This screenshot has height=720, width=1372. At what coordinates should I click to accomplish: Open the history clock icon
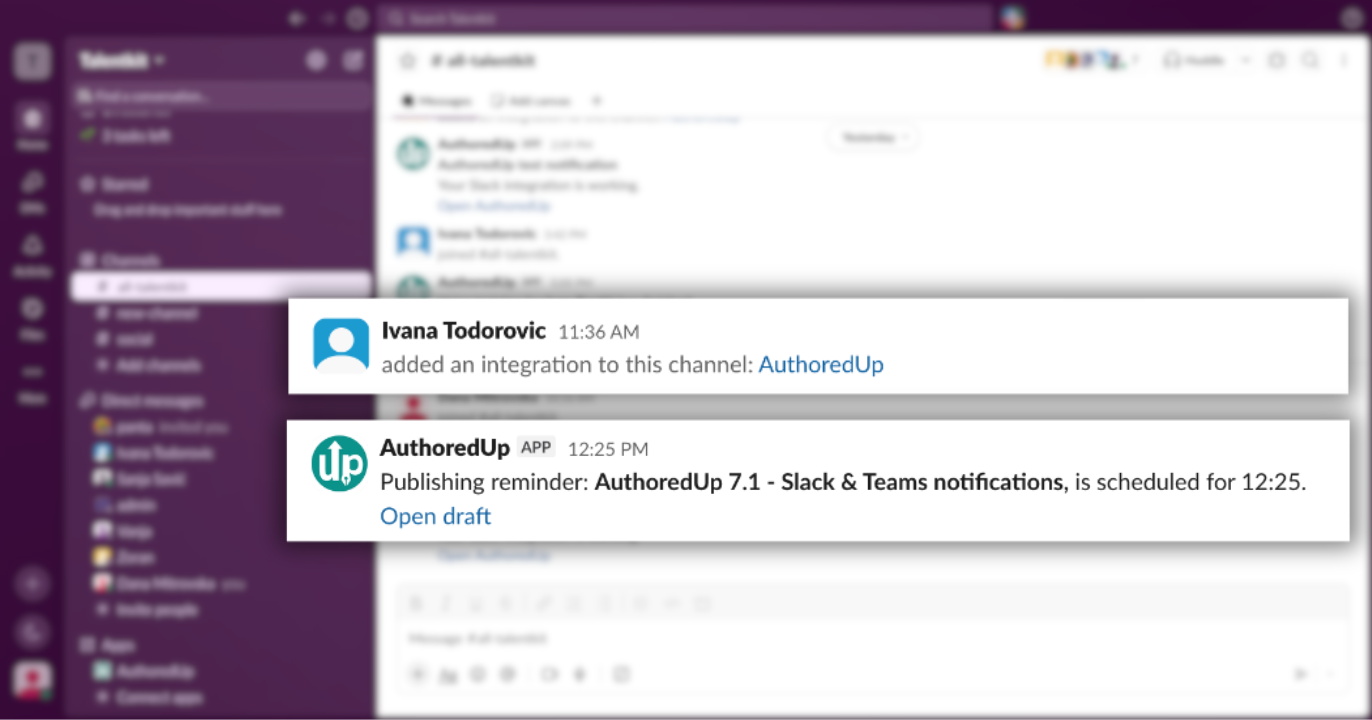[x=357, y=18]
